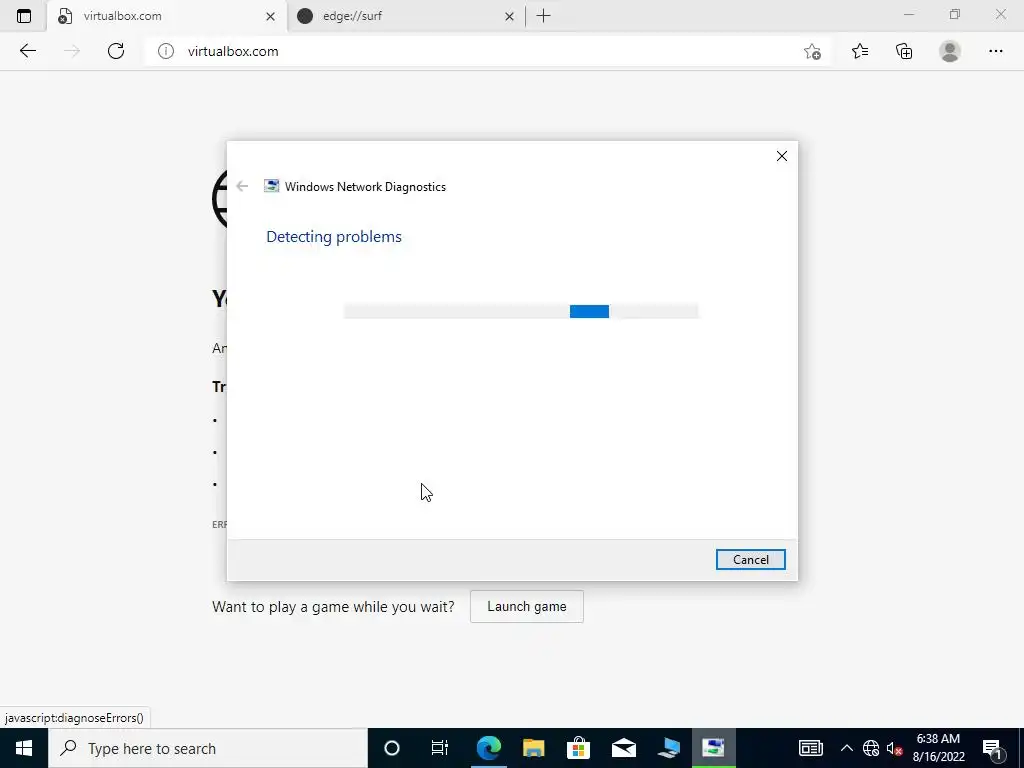1024x768 pixels.
Task: Close the virtualbox.com tab
Action: pyautogui.click(x=270, y=16)
